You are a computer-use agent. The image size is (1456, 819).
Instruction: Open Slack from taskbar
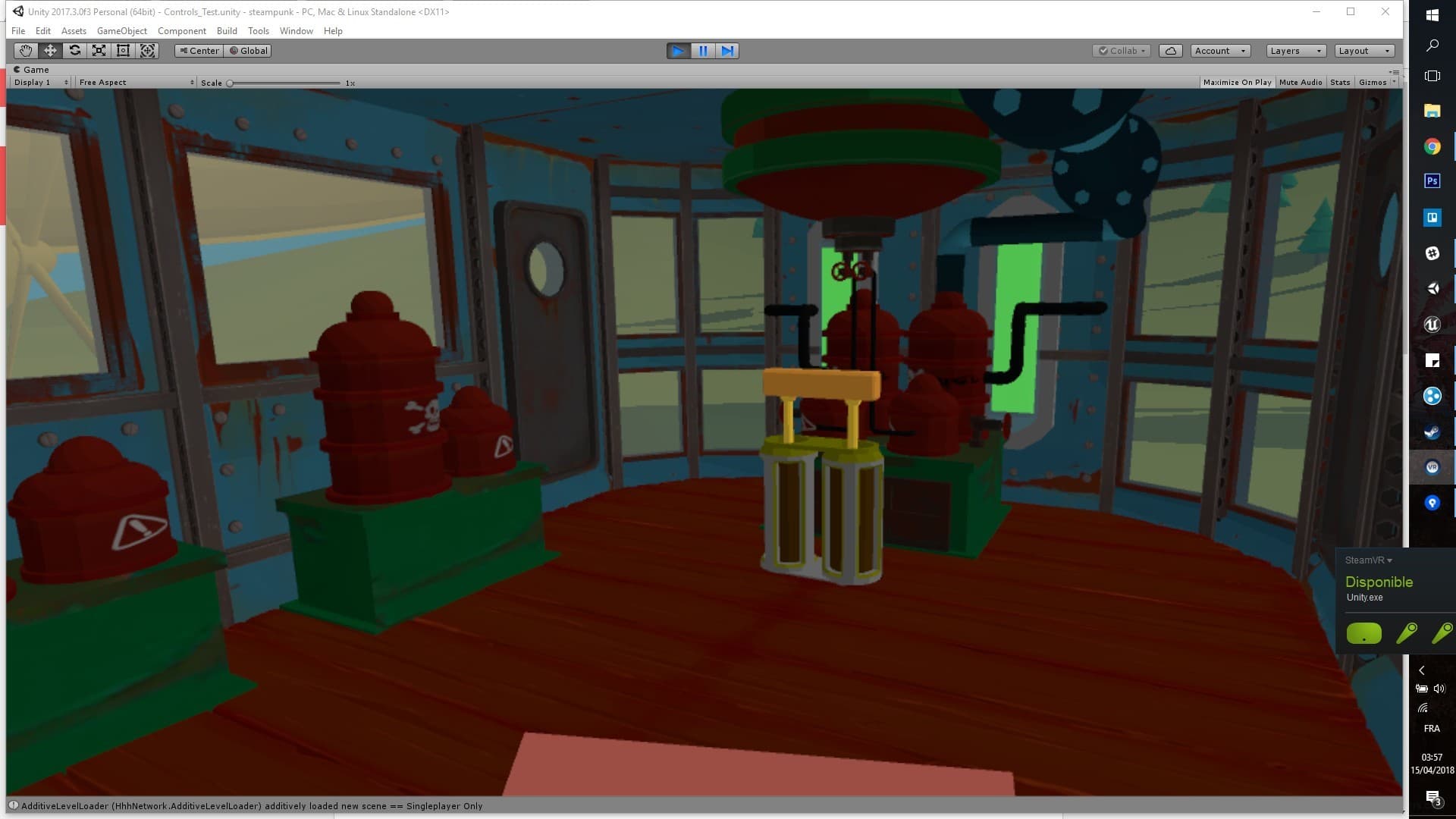pos(1432,253)
